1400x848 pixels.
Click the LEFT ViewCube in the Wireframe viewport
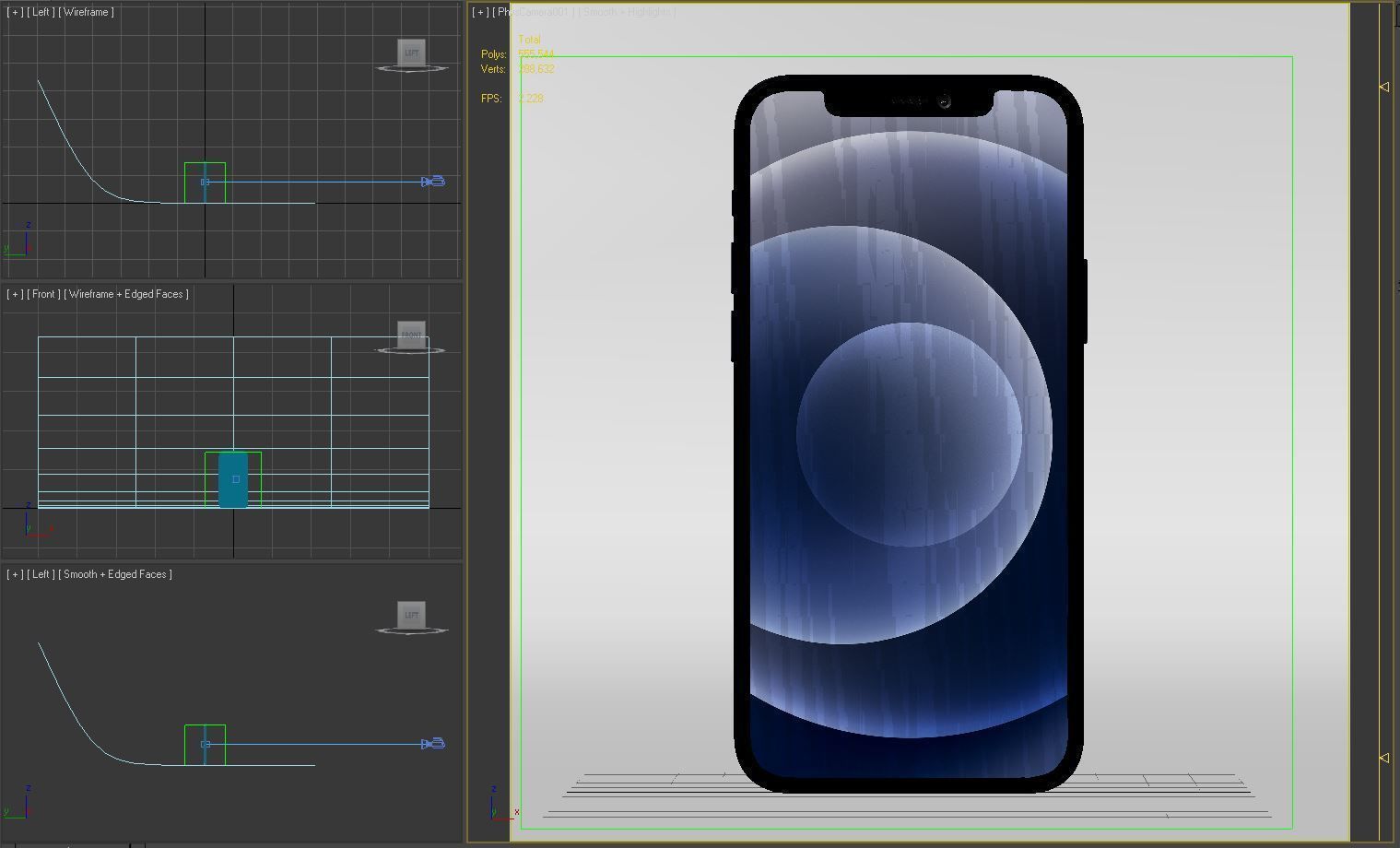click(411, 53)
